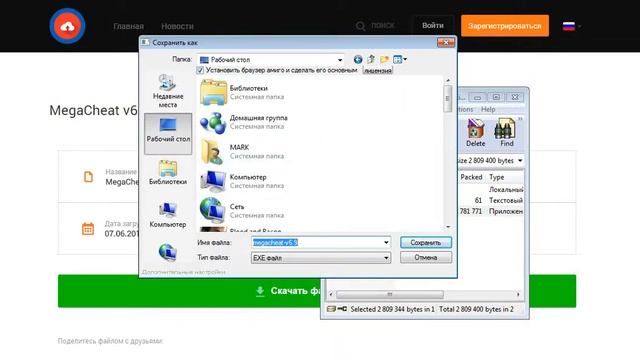Click the file list scroll down arrow
The image size is (640, 360).
448,227
